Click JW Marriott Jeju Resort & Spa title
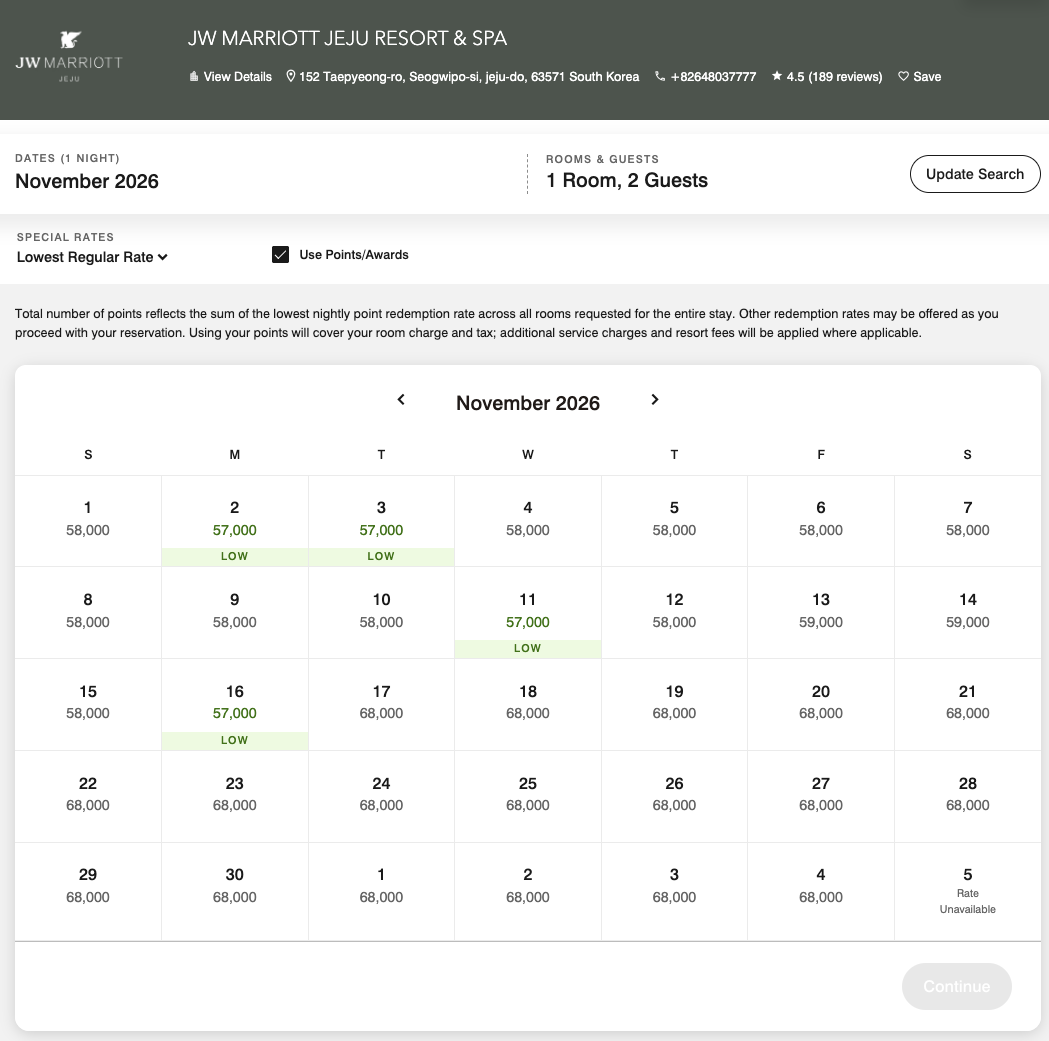The height and width of the screenshot is (1041, 1049). tap(347, 38)
